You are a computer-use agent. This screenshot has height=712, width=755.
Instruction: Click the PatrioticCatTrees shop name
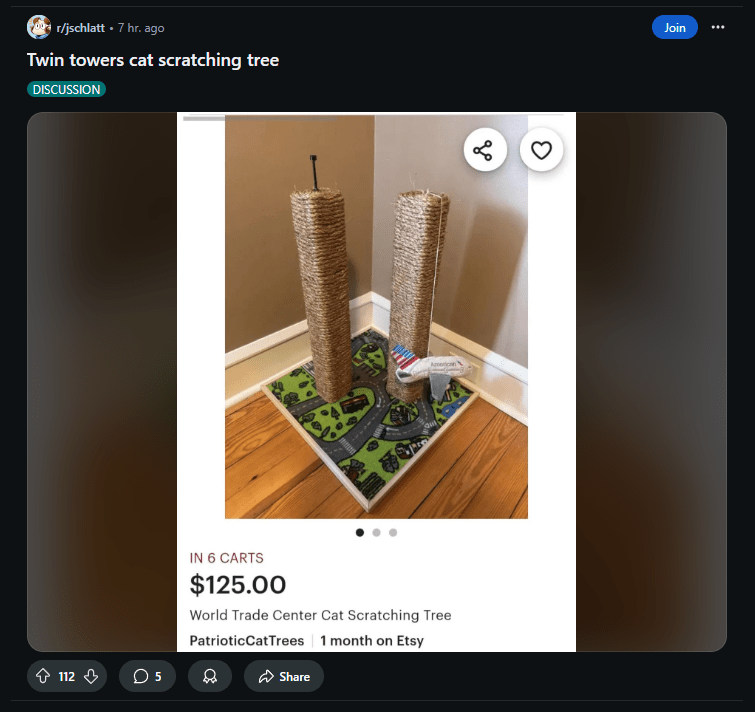coord(247,641)
